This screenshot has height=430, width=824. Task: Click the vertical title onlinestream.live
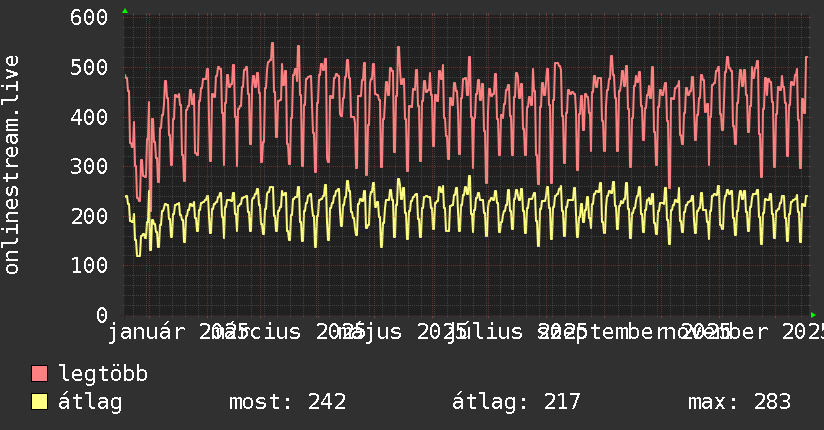point(11,165)
